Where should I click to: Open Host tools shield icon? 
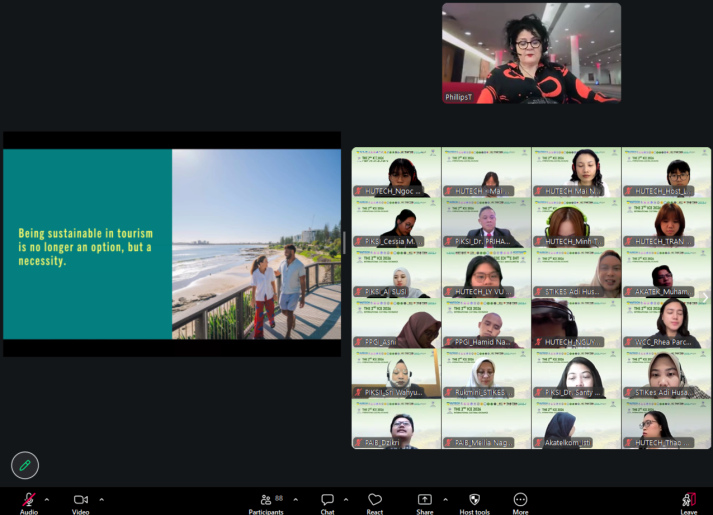coord(474,500)
